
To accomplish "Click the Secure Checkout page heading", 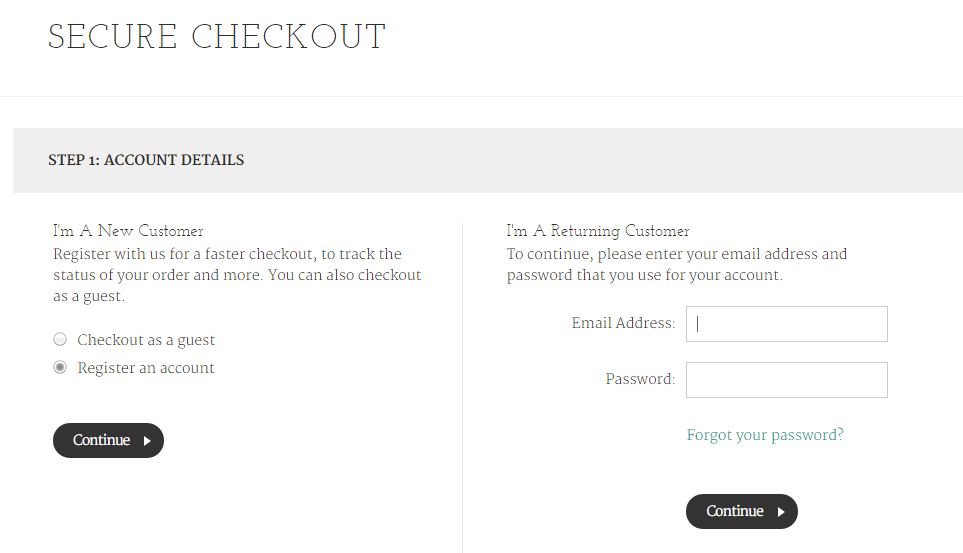I will tap(217, 37).
